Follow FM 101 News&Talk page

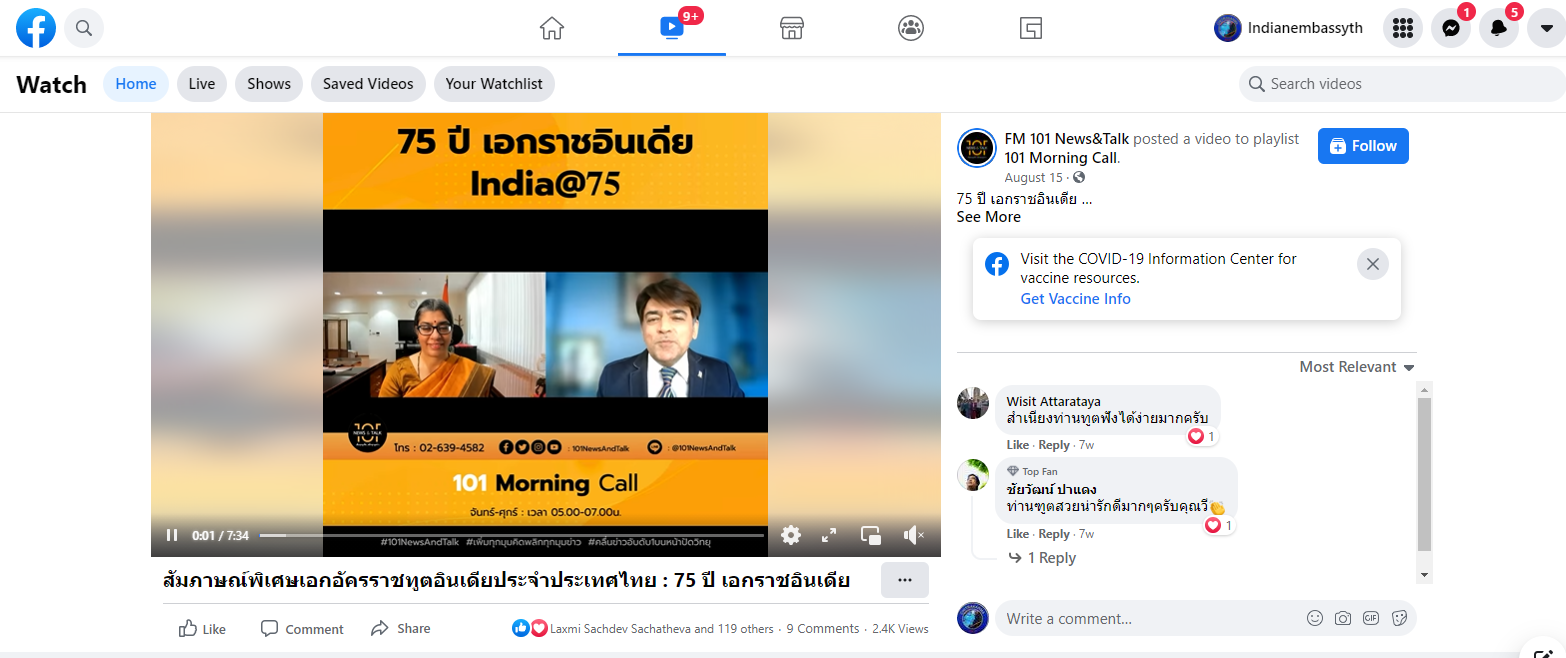(x=1363, y=146)
